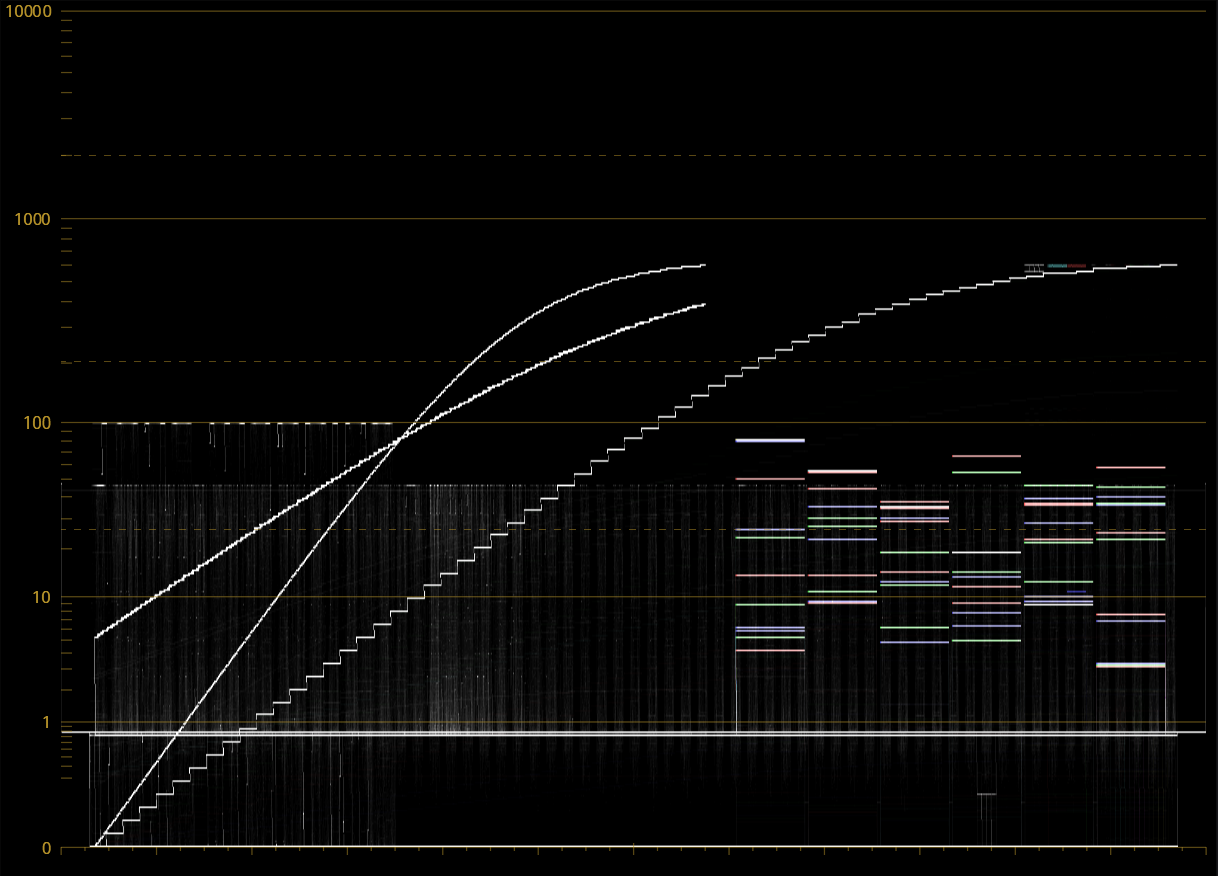Click the small teal segment near top-right staircase

(1057, 265)
